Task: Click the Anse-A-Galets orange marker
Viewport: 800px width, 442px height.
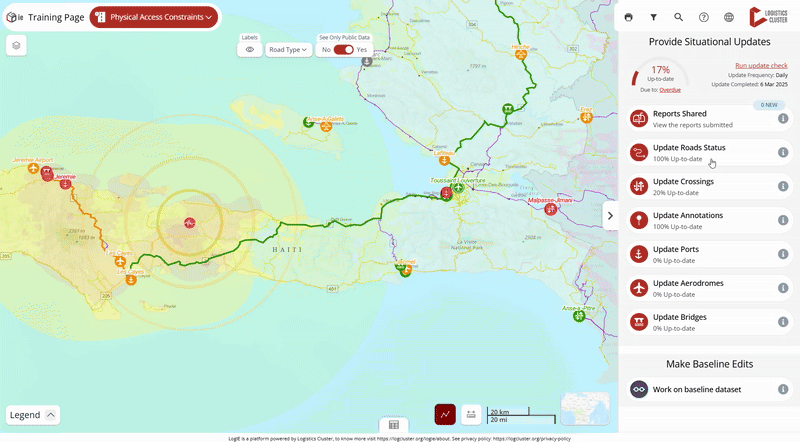Action: click(326, 126)
